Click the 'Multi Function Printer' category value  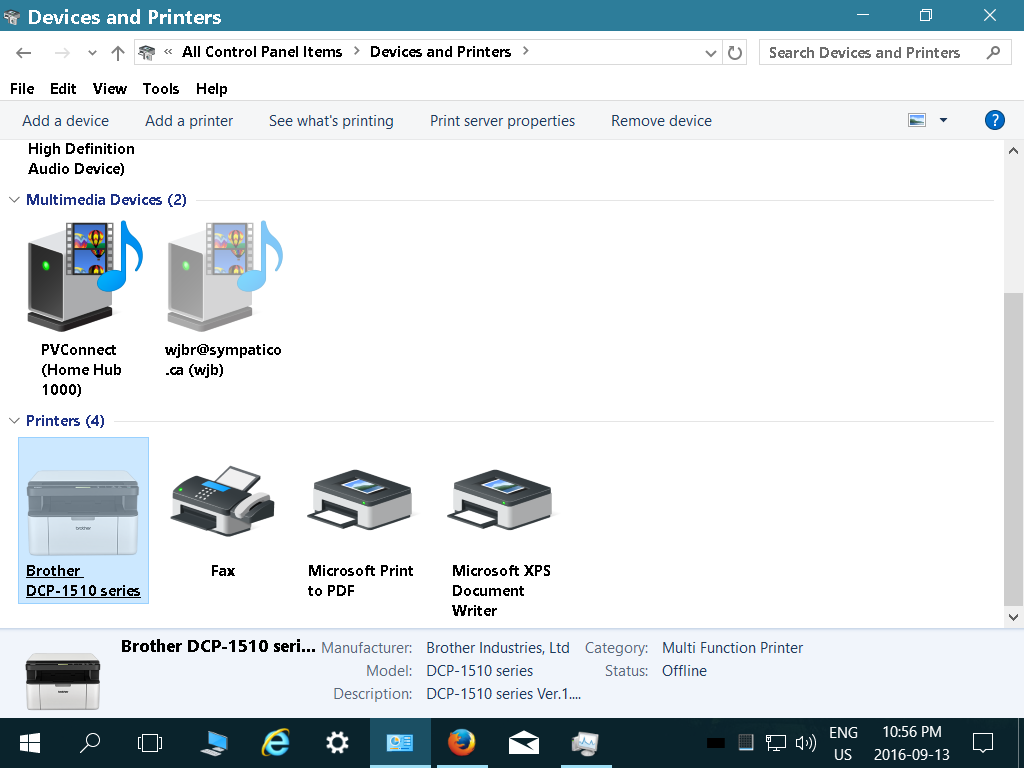(732, 648)
